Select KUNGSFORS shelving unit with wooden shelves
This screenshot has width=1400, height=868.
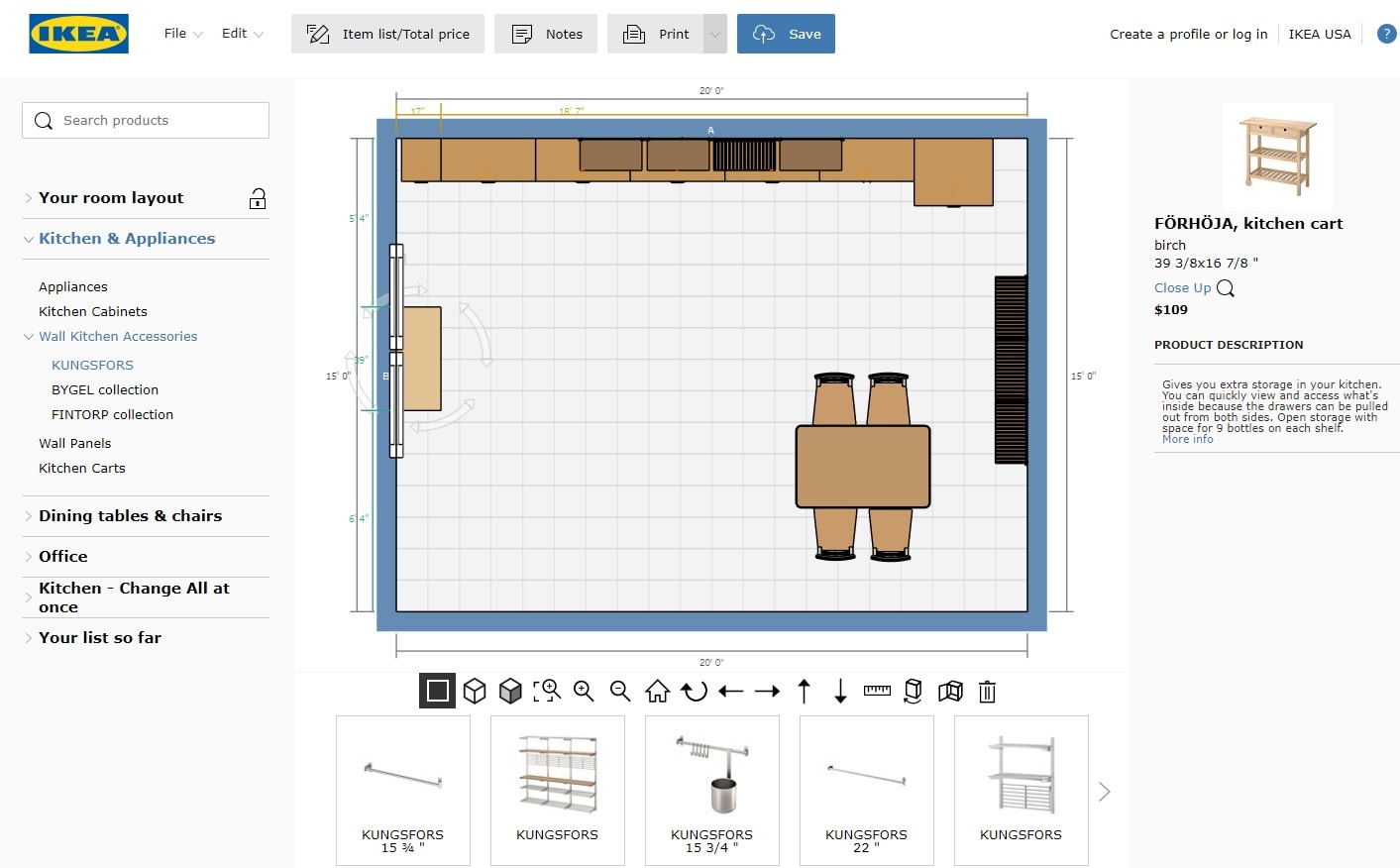click(558, 791)
